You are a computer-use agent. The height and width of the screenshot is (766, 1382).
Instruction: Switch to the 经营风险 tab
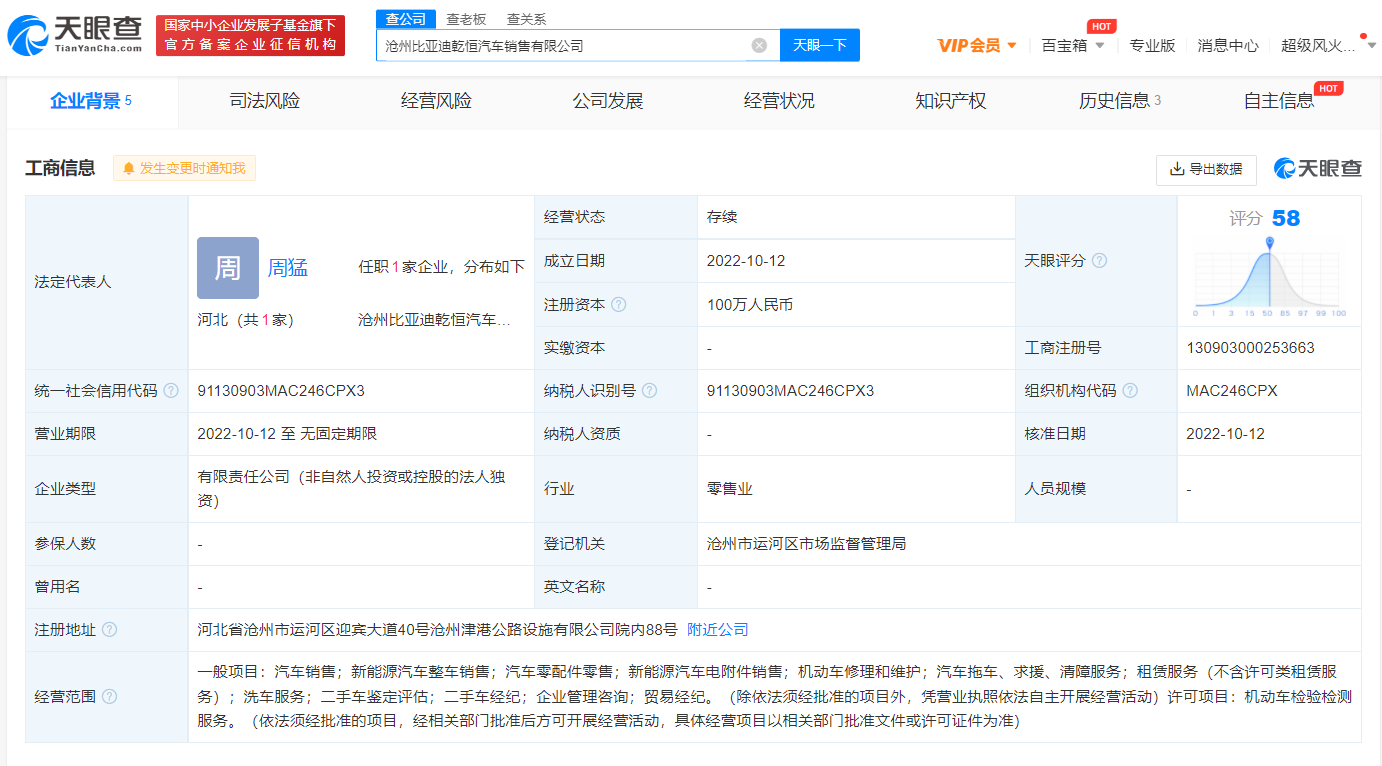click(436, 101)
